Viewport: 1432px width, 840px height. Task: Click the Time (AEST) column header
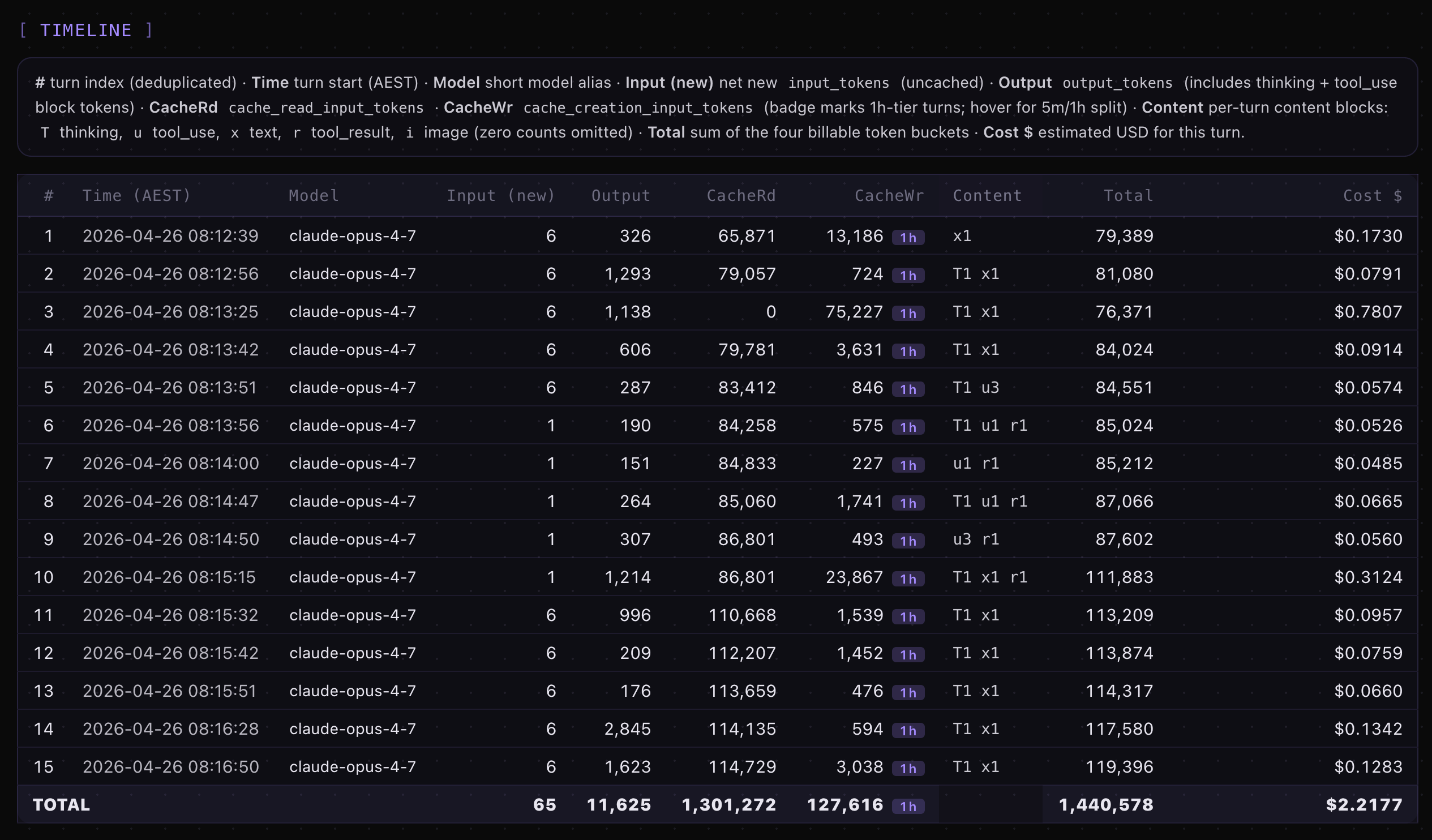136,195
